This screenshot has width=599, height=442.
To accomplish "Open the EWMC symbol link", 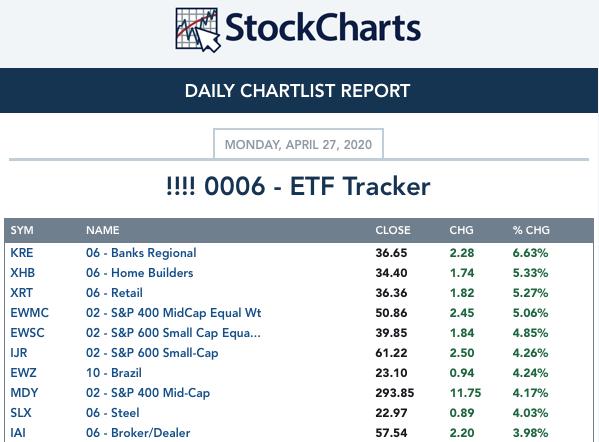I will point(29,312).
